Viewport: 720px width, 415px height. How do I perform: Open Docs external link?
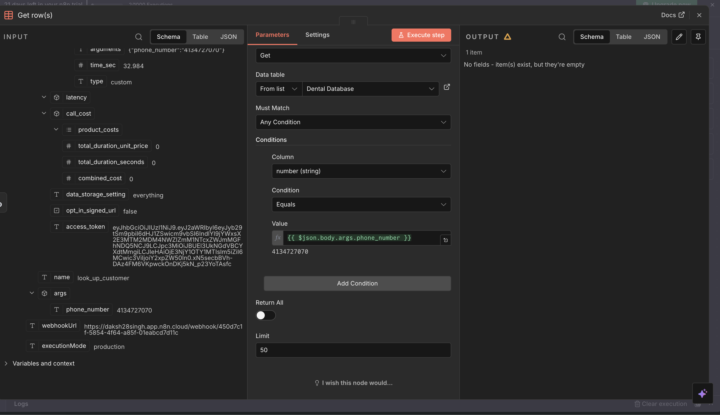pyautogui.click(x=673, y=15)
